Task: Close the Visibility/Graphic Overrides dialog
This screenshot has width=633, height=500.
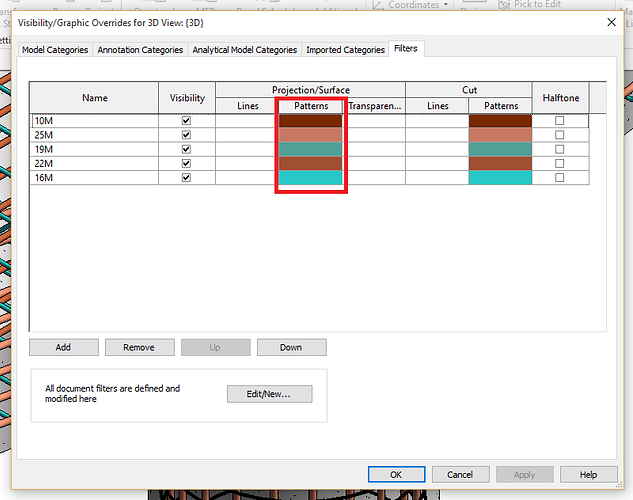Action: coord(612,23)
